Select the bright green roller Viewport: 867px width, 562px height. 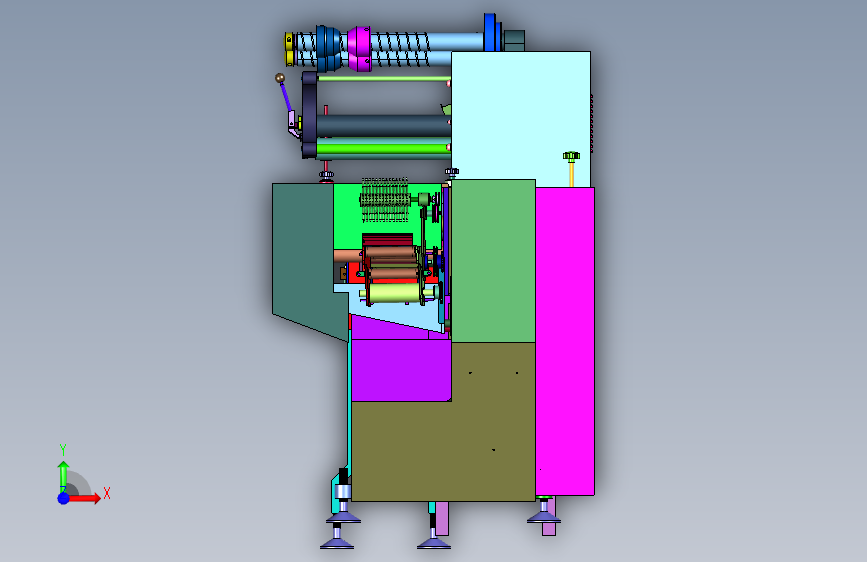pos(383,148)
